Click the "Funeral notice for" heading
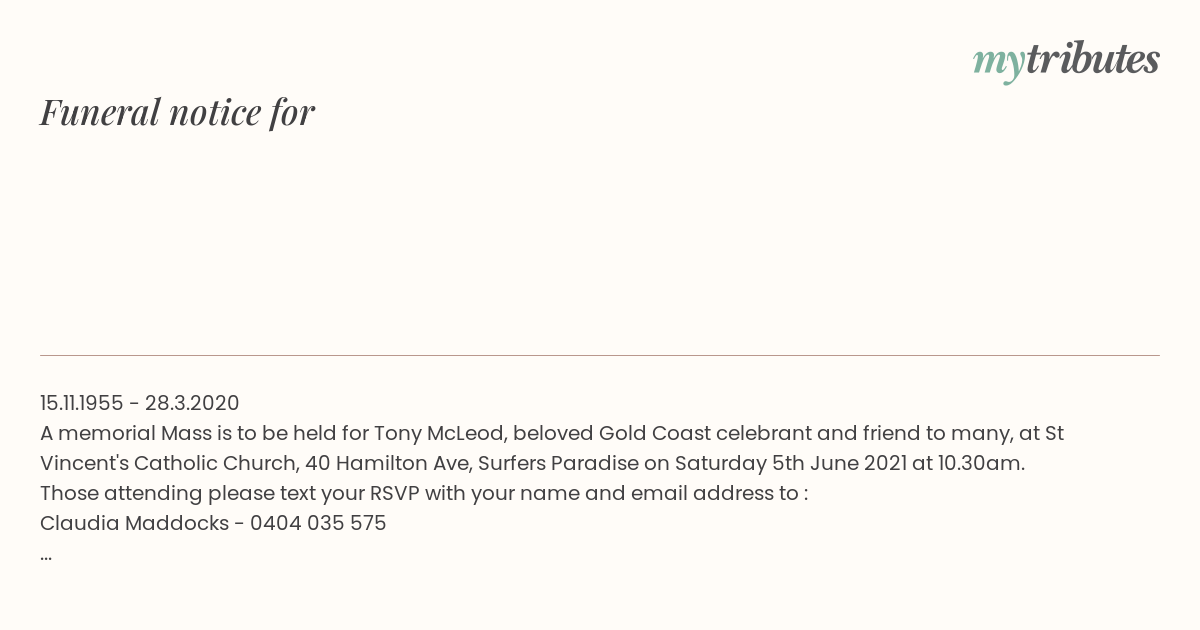The height and width of the screenshot is (630, 1200). (x=177, y=112)
